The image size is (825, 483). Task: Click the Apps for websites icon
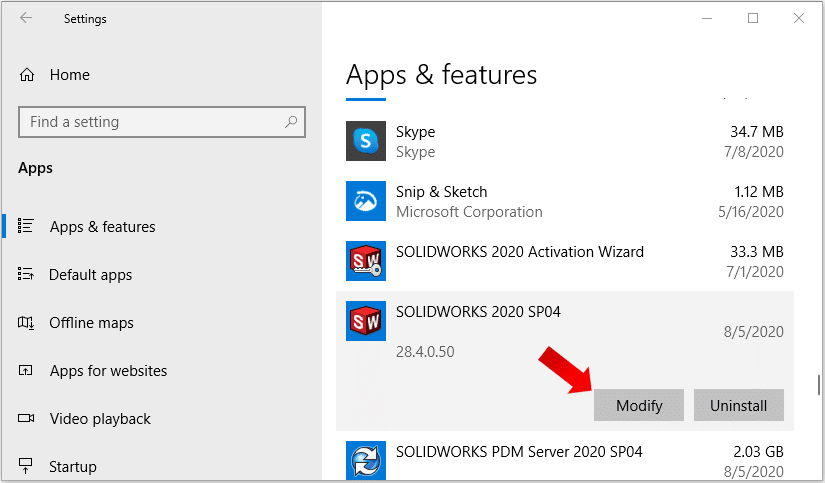26,370
